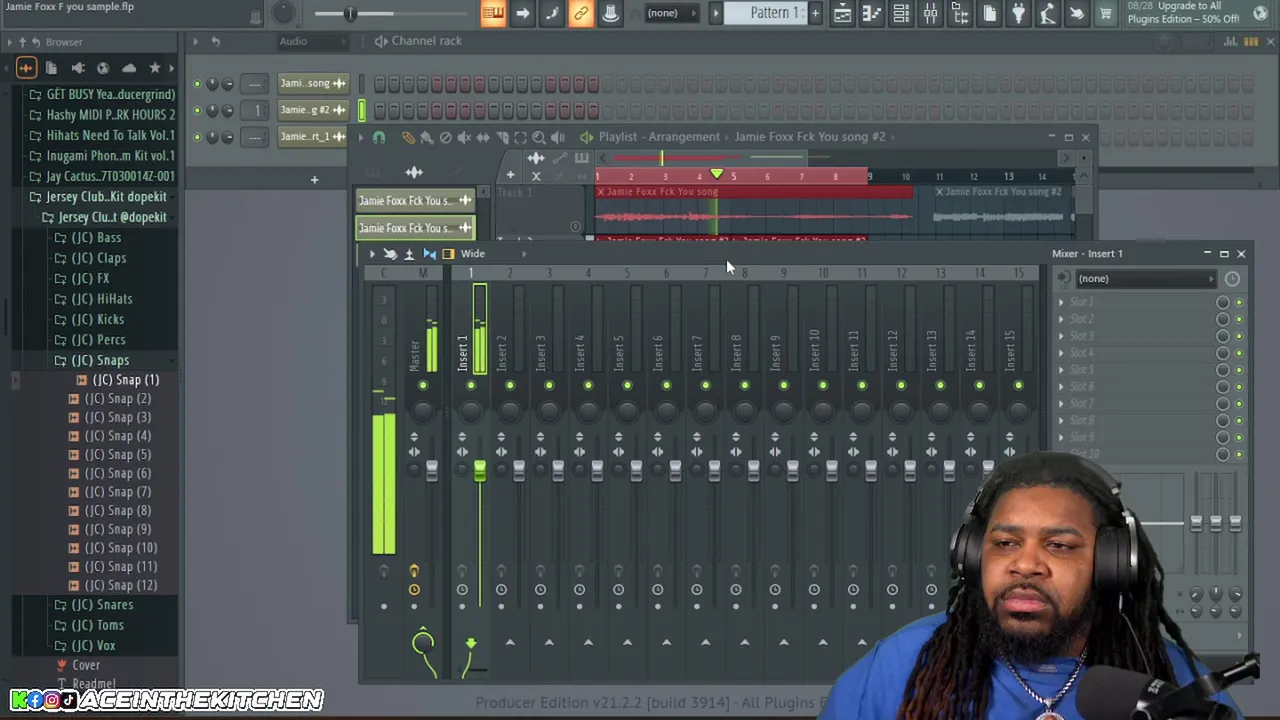This screenshot has width=1280, height=720.
Task: Select the Playlist slice tool
Action: 502,137
